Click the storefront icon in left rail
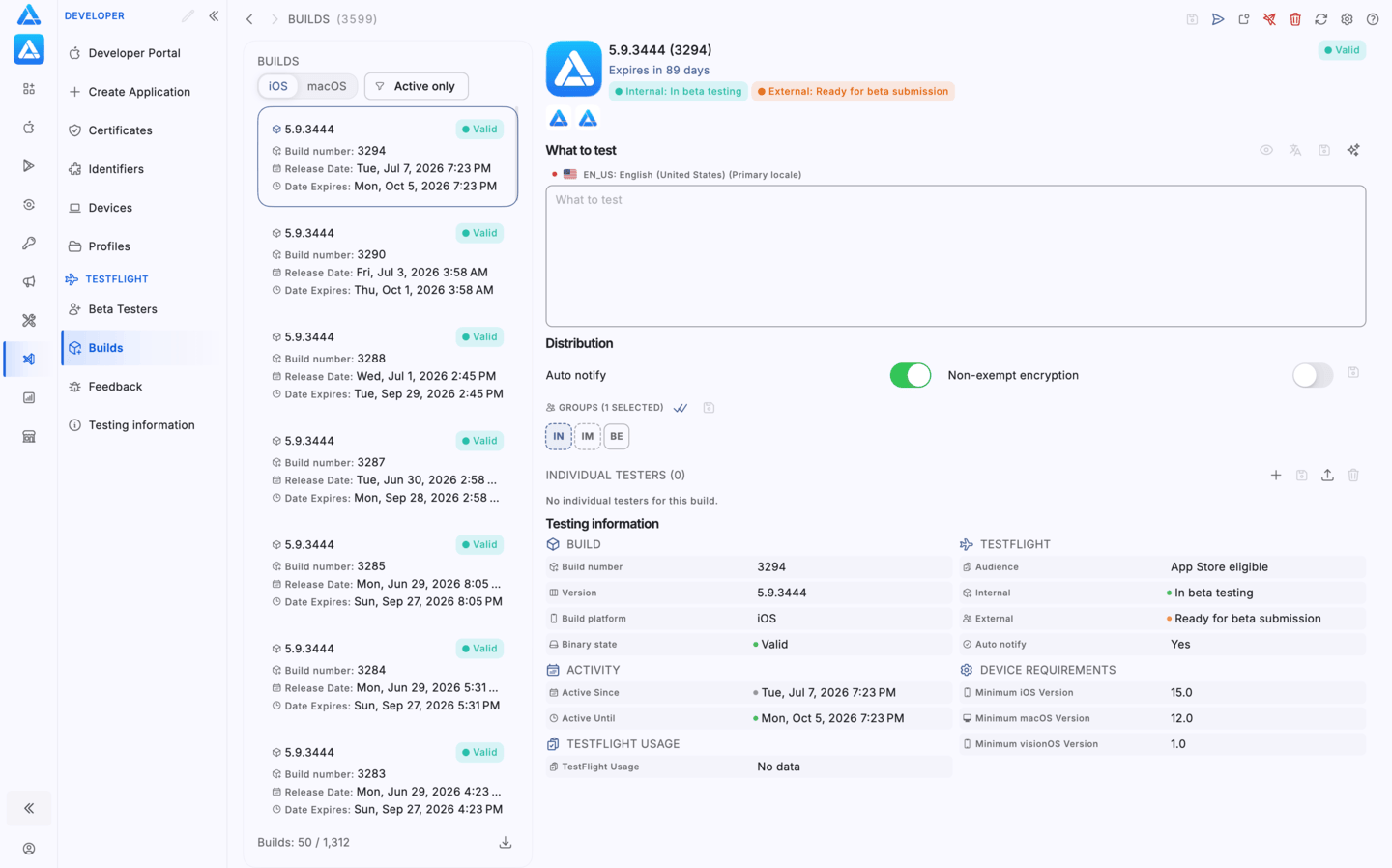 click(29, 437)
